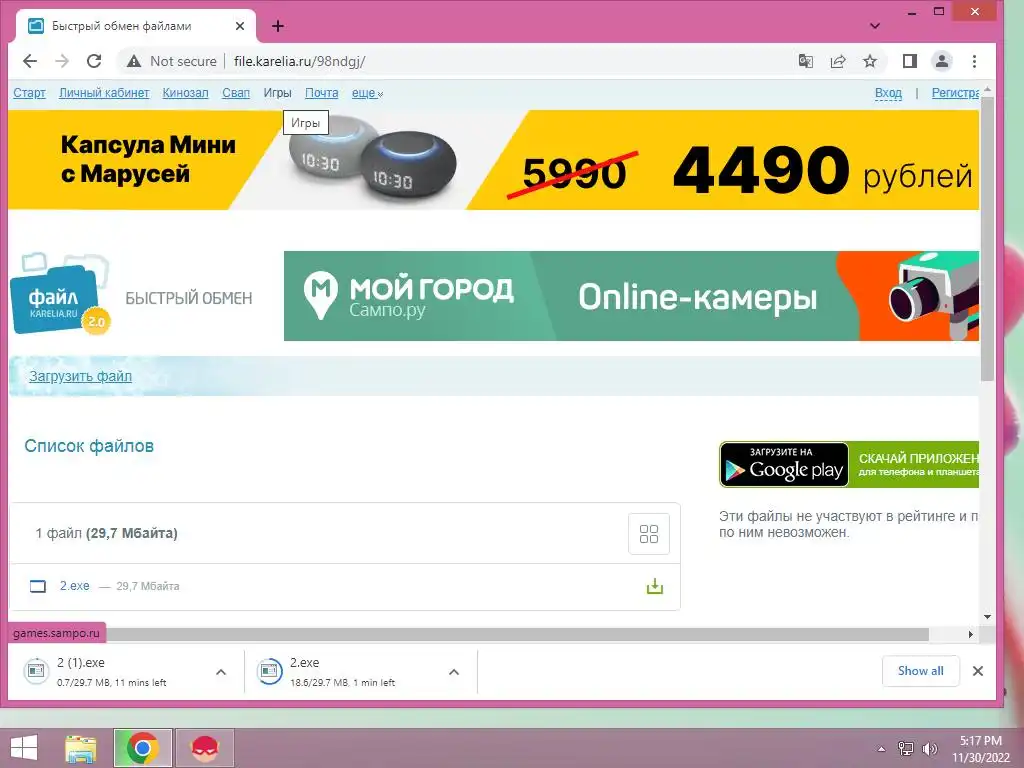Toggle the browser side panel icon
The width and height of the screenshot is (1024, 768).
pos(910,61)
